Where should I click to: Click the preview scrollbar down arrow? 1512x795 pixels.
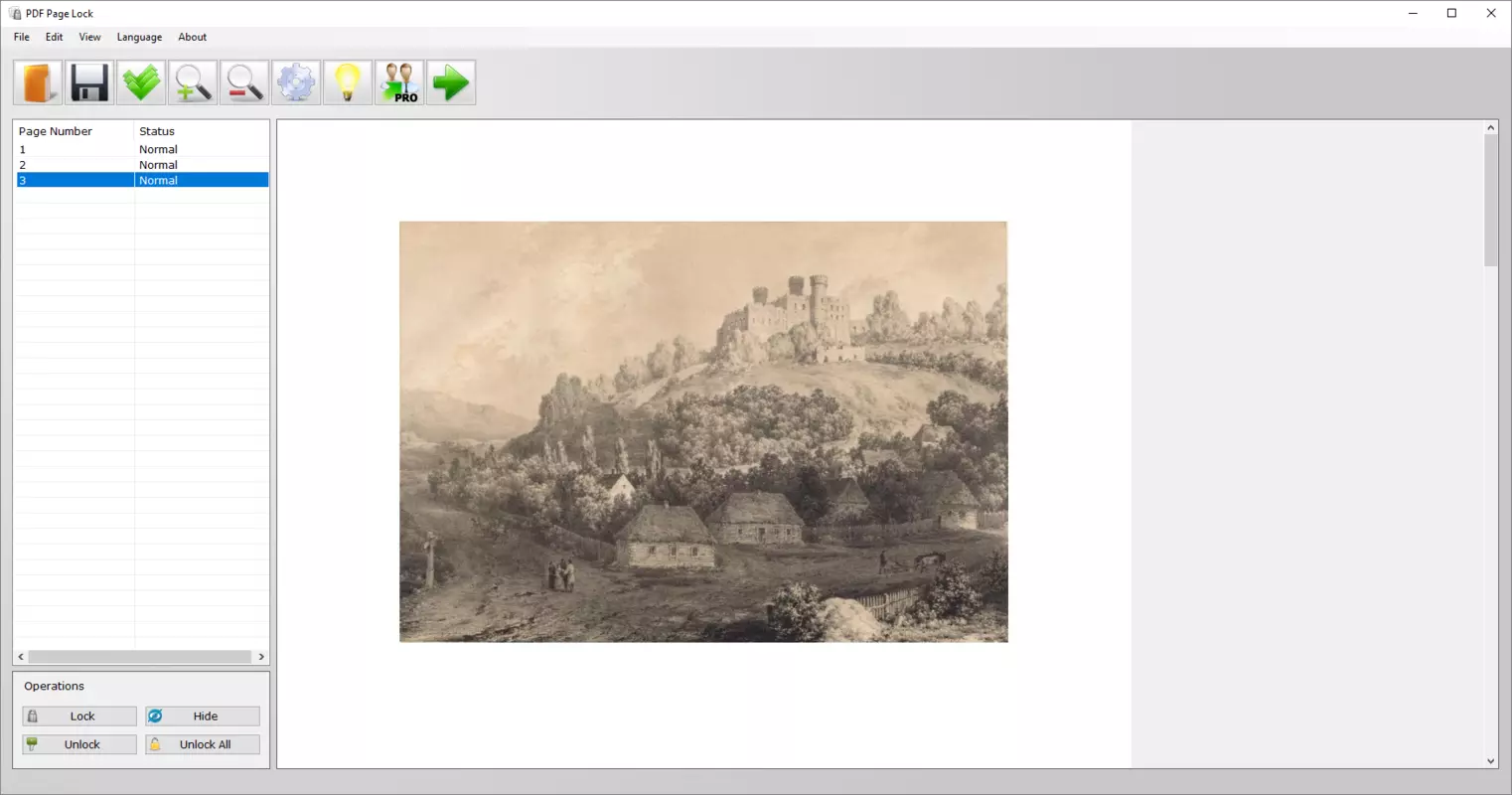point(1490,761)
